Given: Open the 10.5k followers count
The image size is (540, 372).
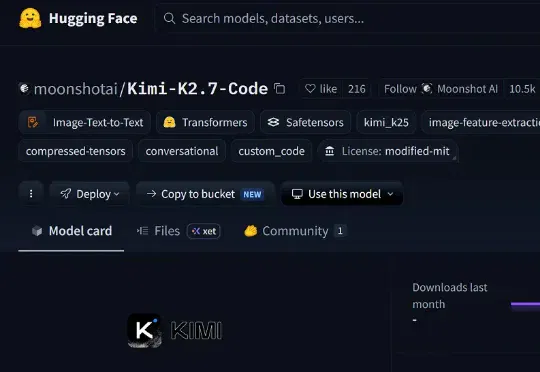Looking at the screenshot, I should click(x=522, y=89).
